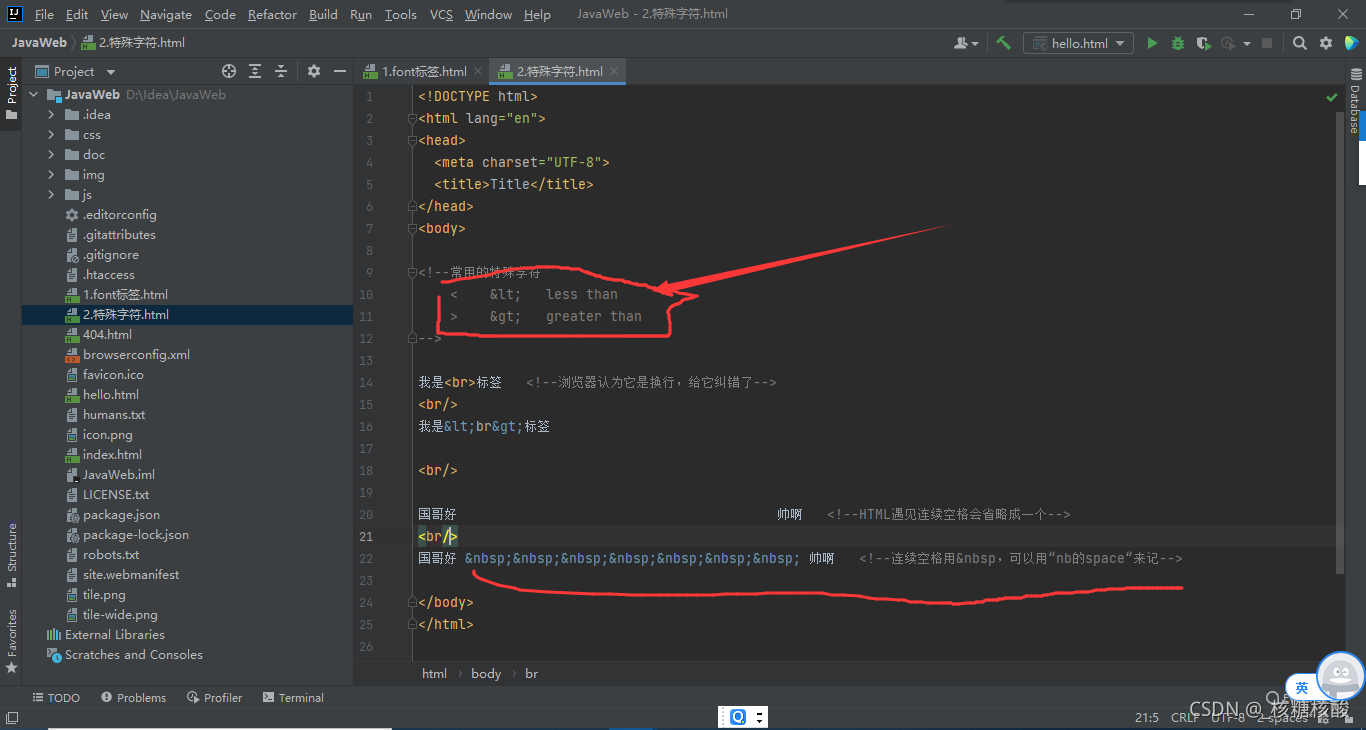Expand the .idea folder
Viewport: 1366px width, 730px height.
point(51,115)
